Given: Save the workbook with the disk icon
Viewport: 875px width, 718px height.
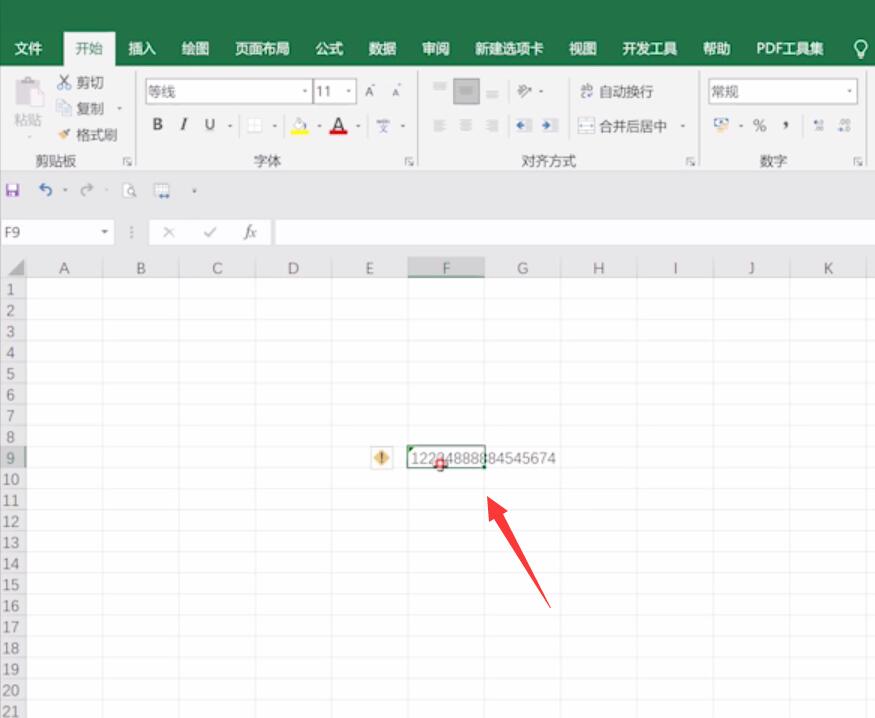Looking at the screenshot, I should pos(12,190).
